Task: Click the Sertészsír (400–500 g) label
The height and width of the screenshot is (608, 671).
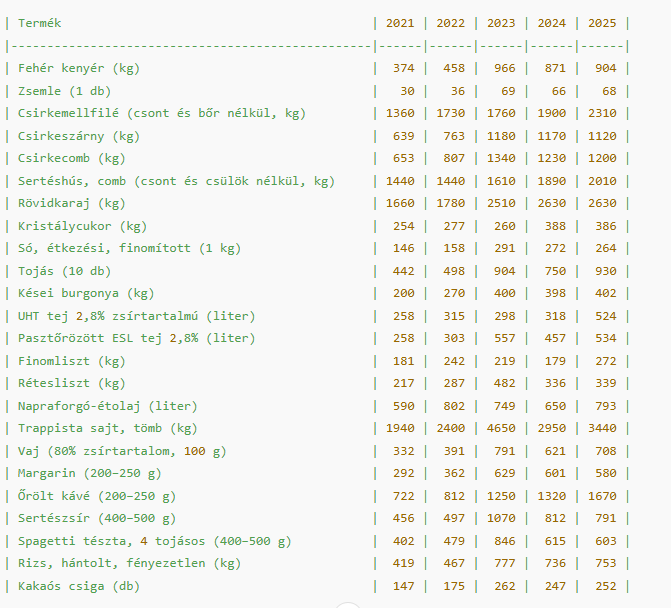Action: [97, 518]
